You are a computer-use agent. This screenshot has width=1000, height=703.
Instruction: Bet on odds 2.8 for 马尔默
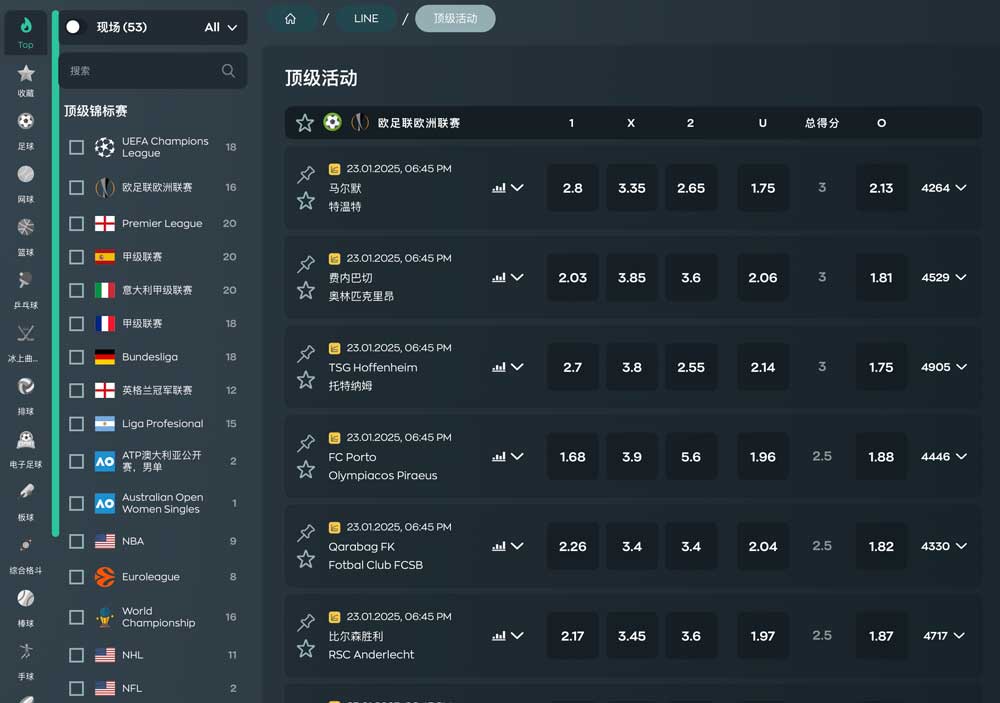coord(572,188)
